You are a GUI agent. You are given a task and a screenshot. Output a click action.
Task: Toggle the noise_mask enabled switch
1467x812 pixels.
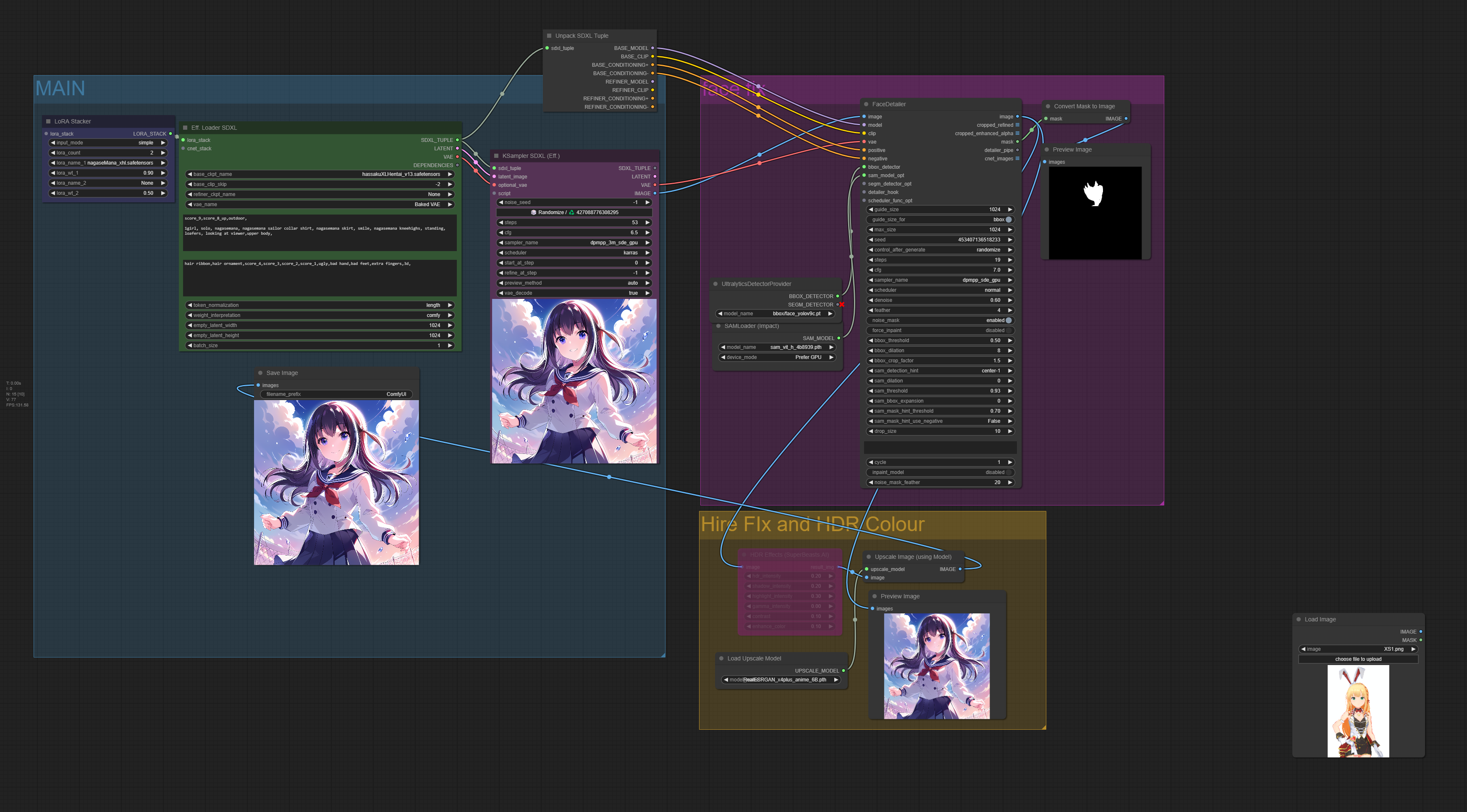click(x=1009, y=321)
